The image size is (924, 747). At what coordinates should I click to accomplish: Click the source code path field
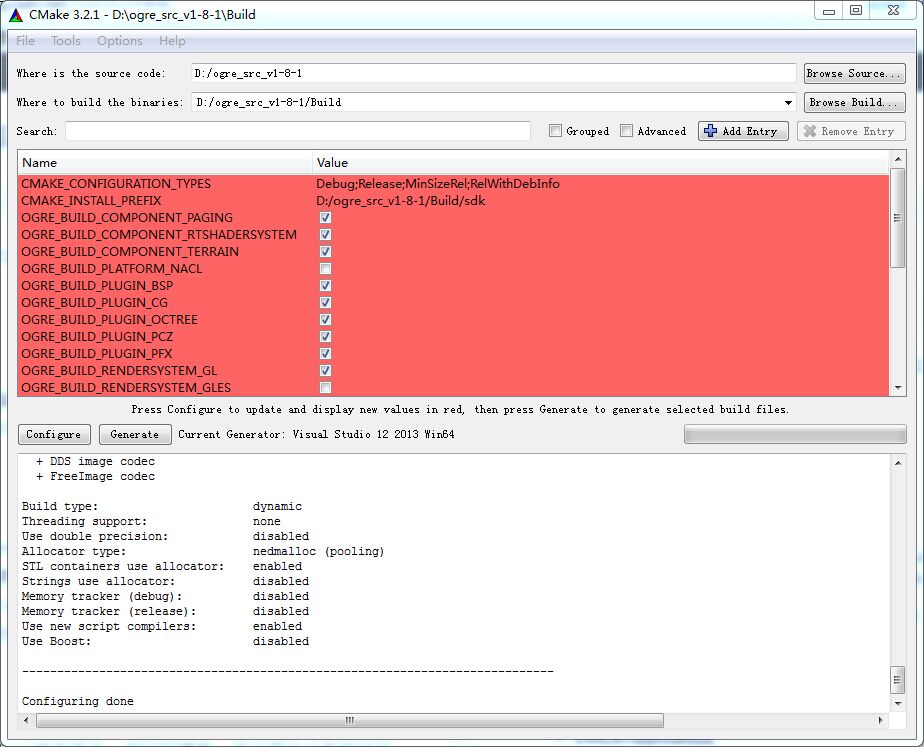click(493, 73)
